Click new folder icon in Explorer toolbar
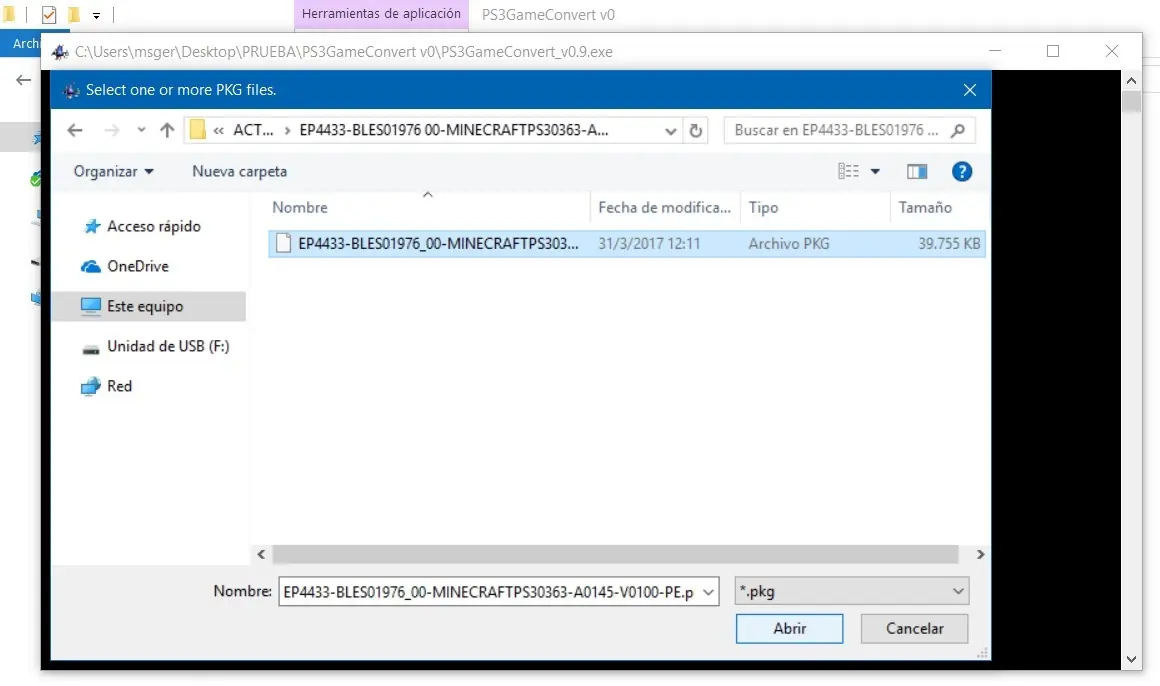The image size is (1160, 686). 74,14
